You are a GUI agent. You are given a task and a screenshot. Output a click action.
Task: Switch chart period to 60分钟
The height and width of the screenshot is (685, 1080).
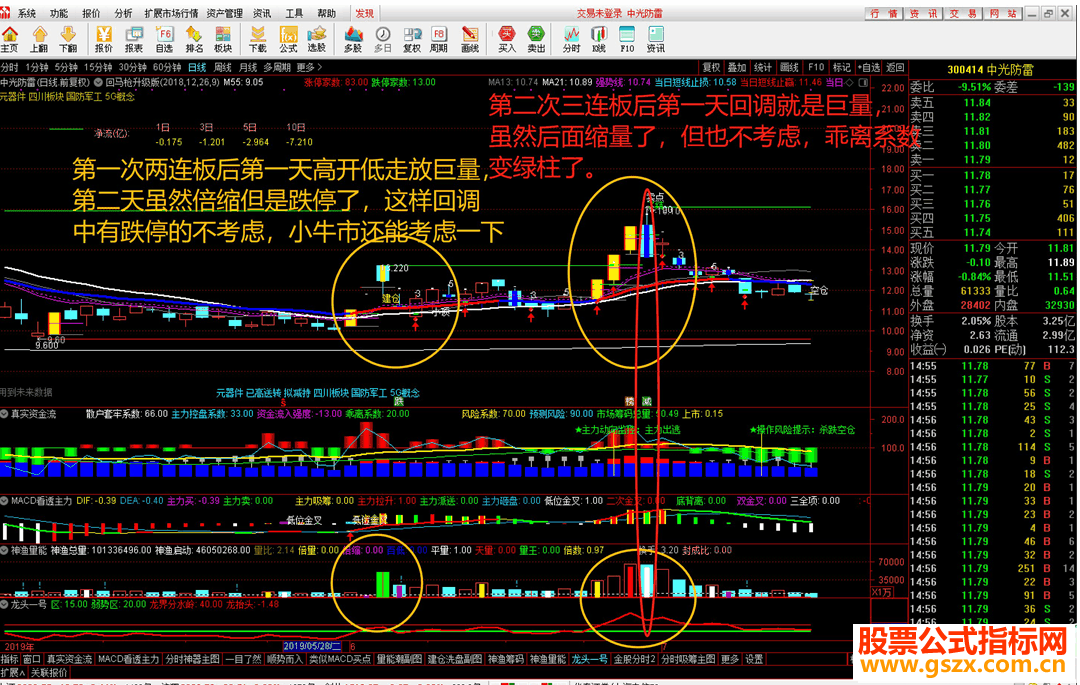click(x=167, y=67)
